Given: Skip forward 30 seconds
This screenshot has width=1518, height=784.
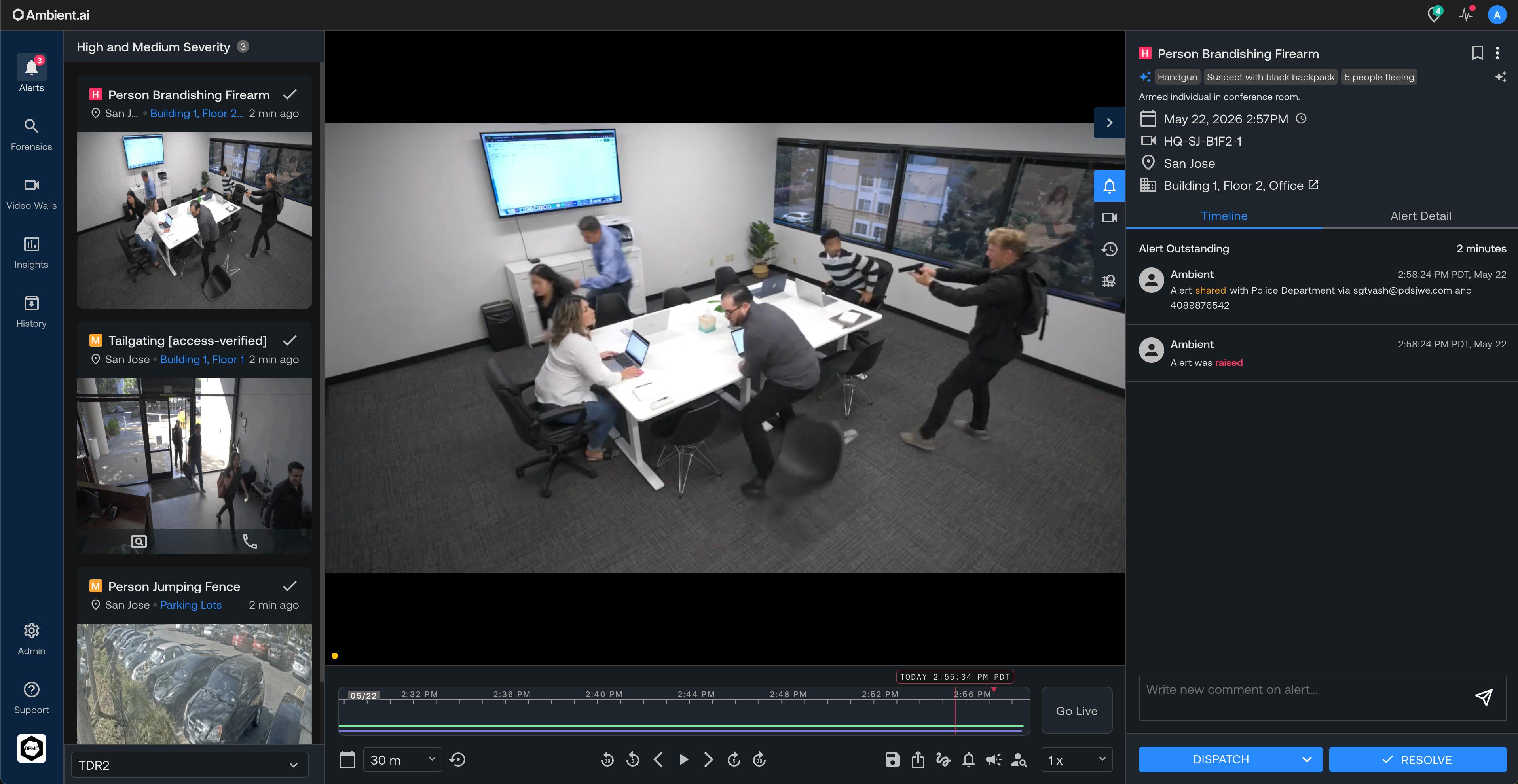Looking at the screenshot, I should [759, 760].
